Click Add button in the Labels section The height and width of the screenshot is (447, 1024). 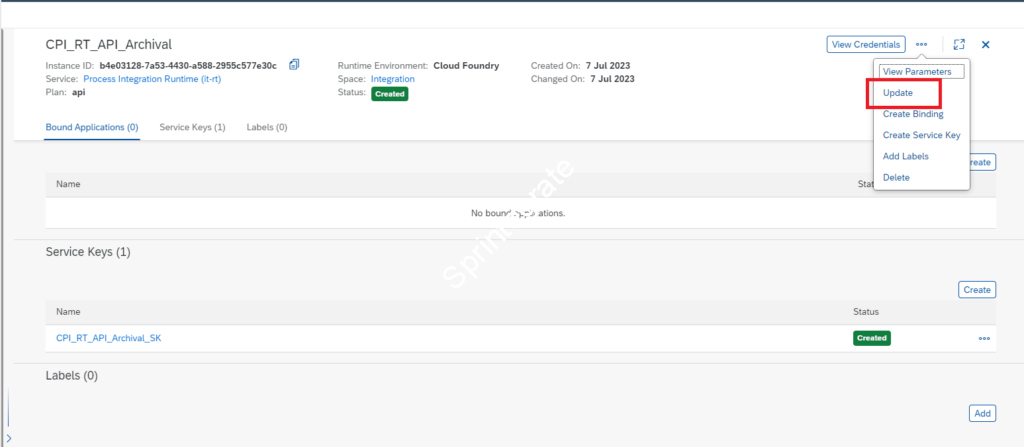(982, 413)
